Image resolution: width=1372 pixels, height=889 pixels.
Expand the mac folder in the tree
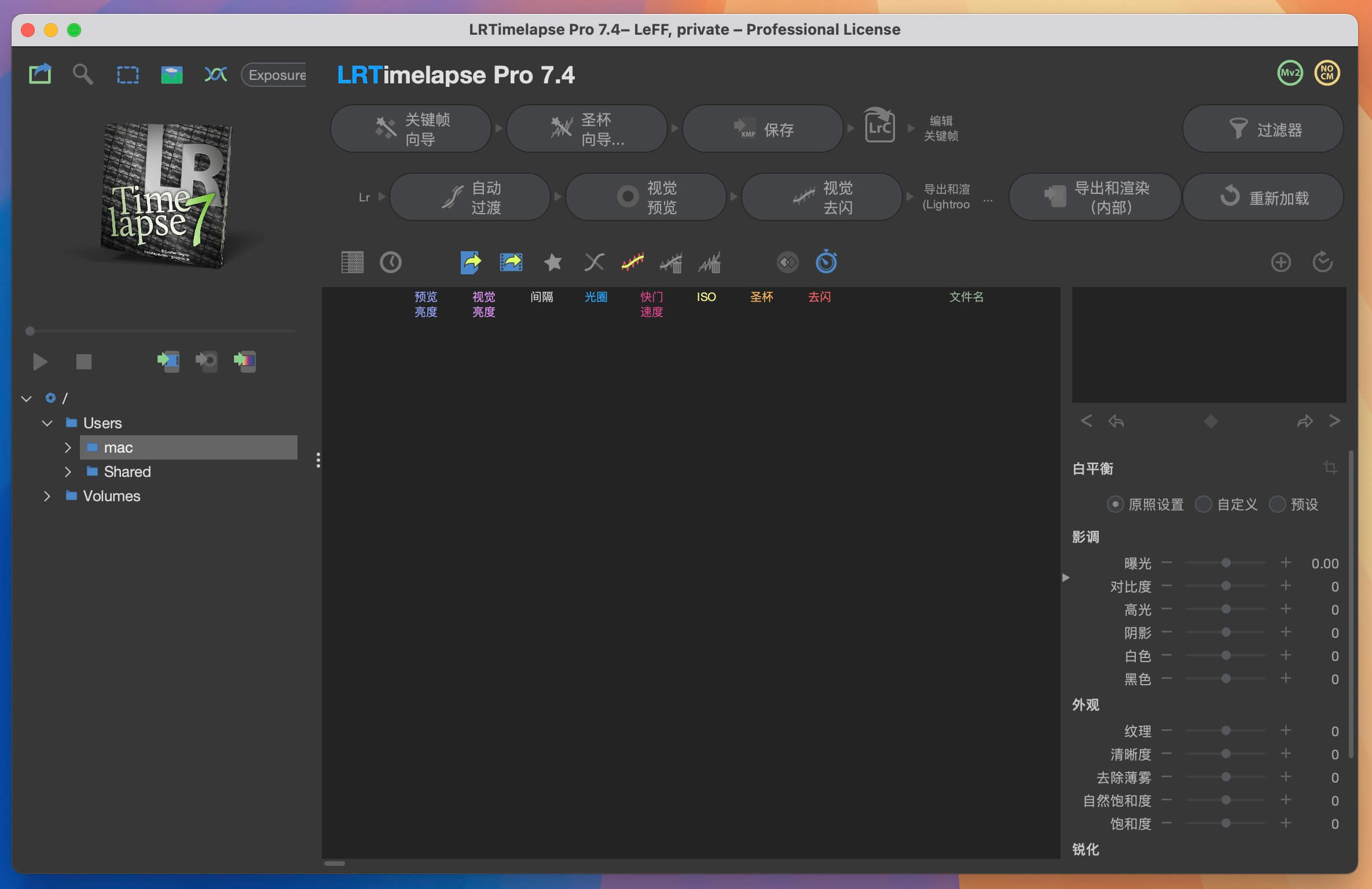pos(68,447)
